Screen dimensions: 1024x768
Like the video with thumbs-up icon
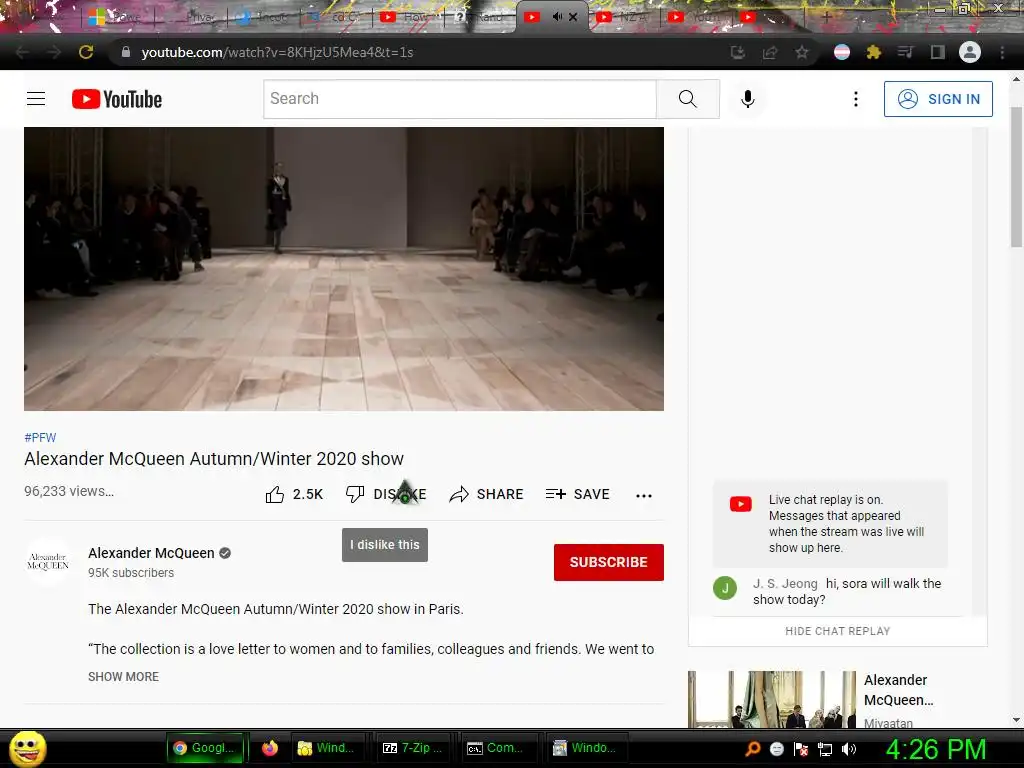point(275,494)
